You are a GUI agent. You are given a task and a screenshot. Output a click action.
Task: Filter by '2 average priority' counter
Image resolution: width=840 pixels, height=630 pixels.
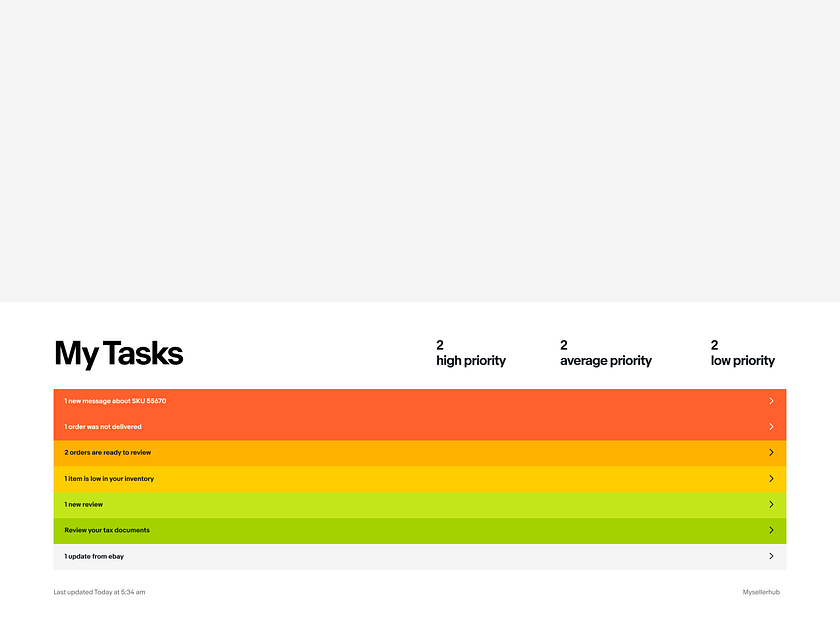[x=606, y=353]
